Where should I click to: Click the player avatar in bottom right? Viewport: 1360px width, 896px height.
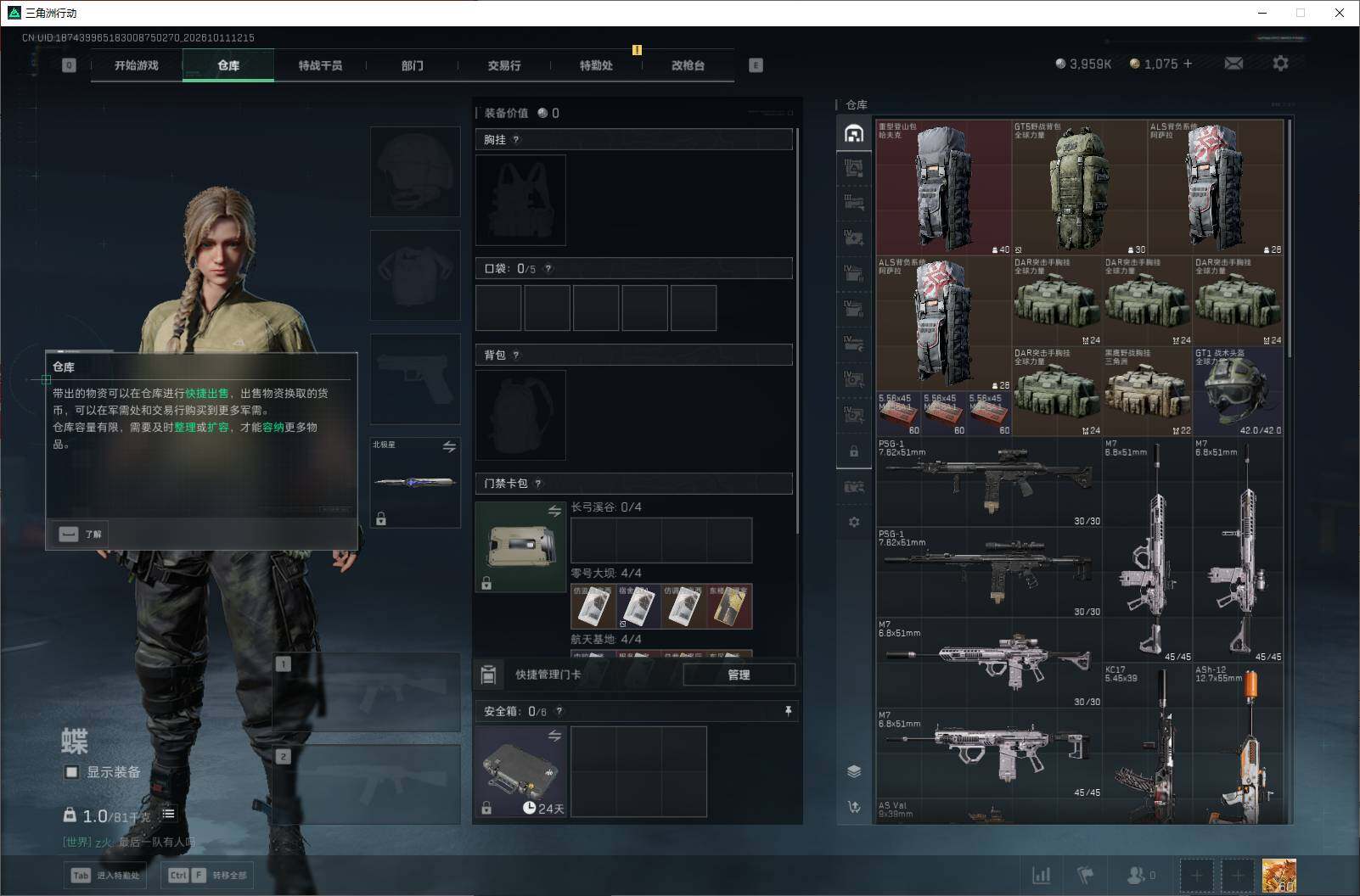[x=1279, y=876]
